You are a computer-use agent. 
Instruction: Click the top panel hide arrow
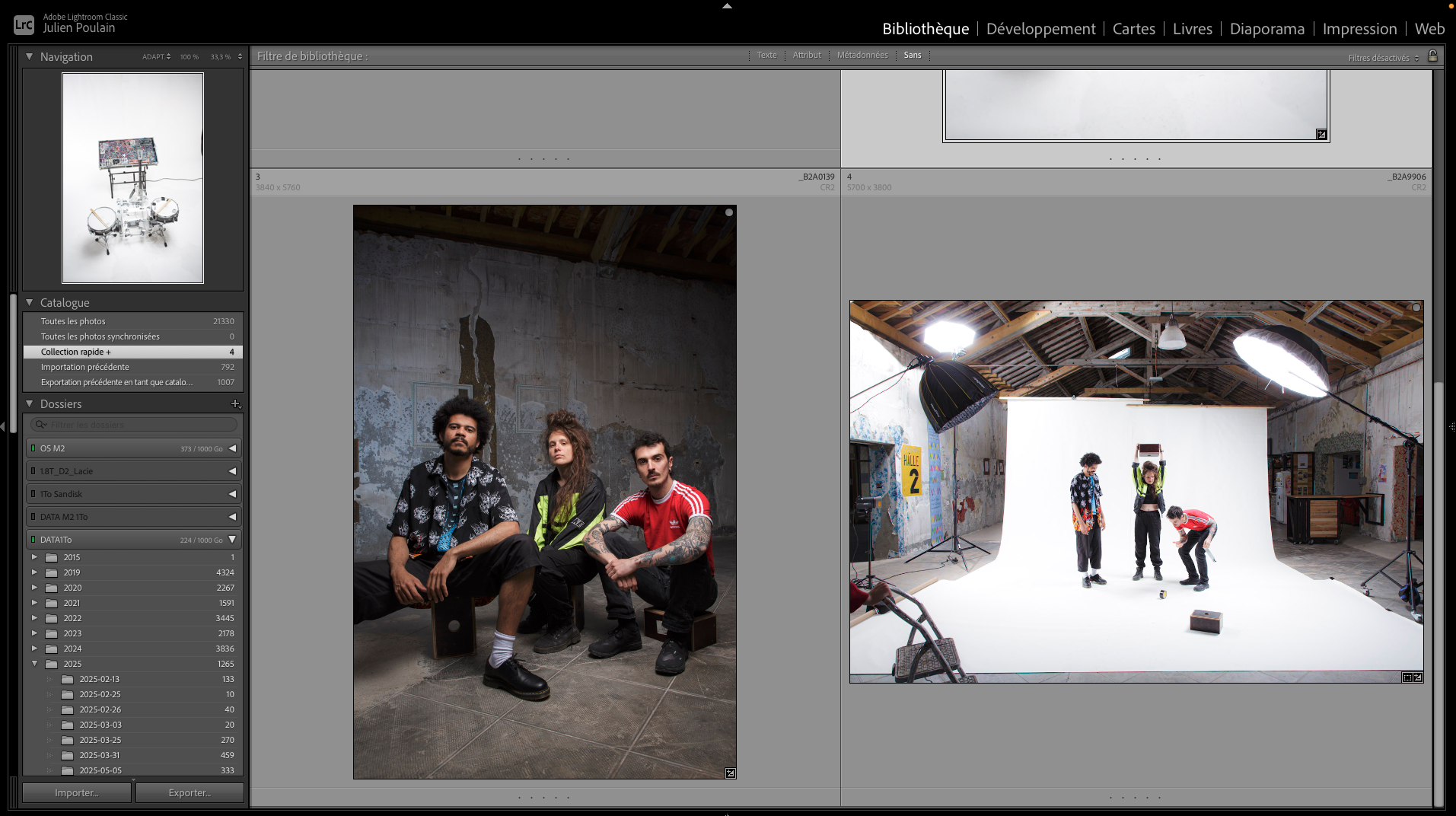coord(727,5)
